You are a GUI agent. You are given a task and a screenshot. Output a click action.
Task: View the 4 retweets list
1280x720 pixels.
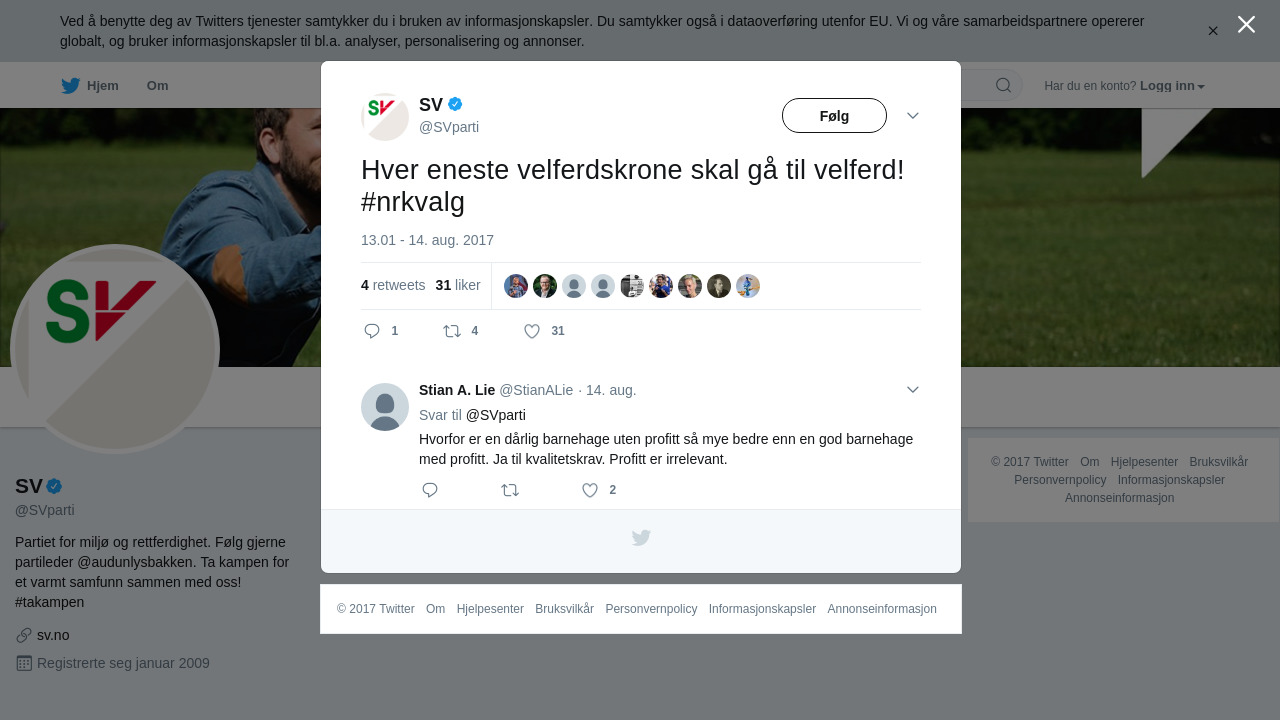click(x=393, y=285)
